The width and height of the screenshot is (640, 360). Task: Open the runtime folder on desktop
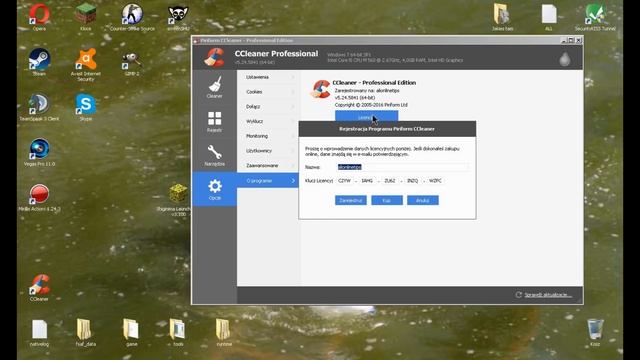(x=224, y=333)
